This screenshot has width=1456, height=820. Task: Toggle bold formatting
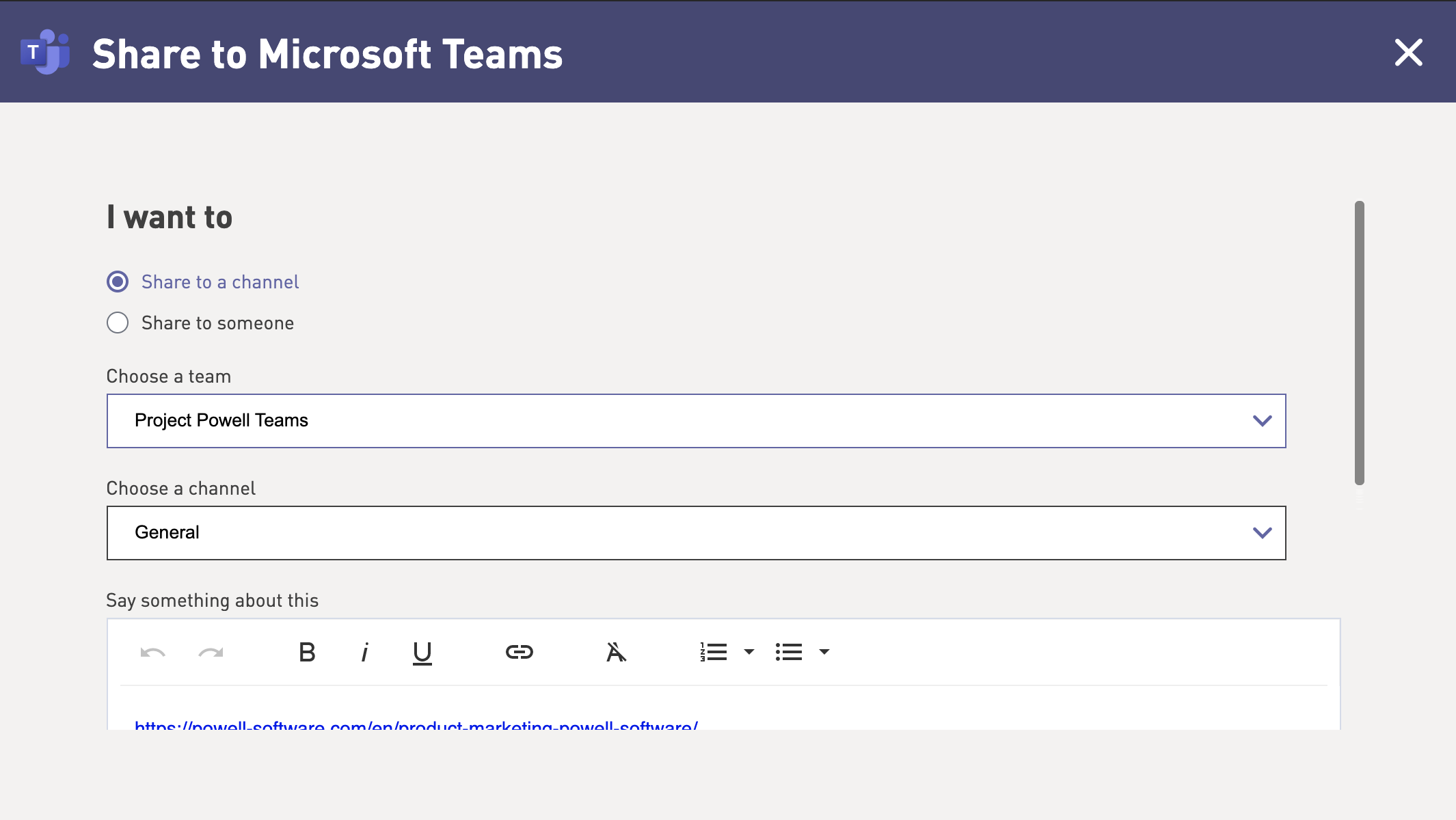(x=307, y=653)
